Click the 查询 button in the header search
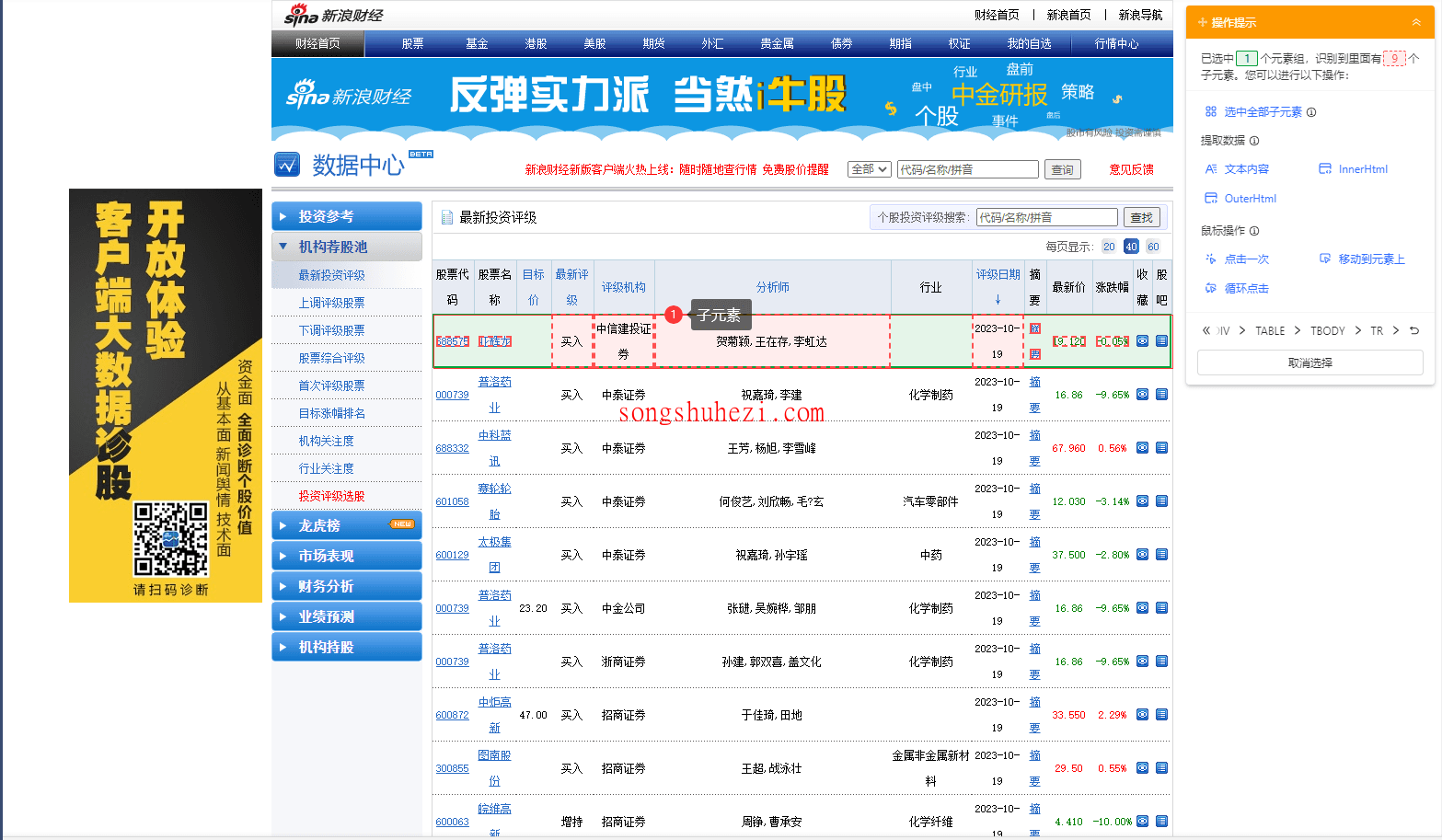Viewport: 1442px width, 840px height. (1063, 169)
